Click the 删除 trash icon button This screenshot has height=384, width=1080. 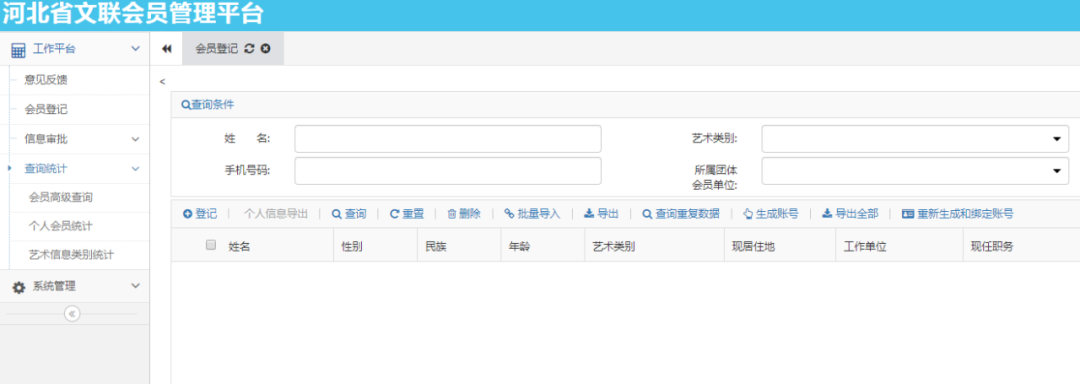pyautogui.click(x=464, y=214)
